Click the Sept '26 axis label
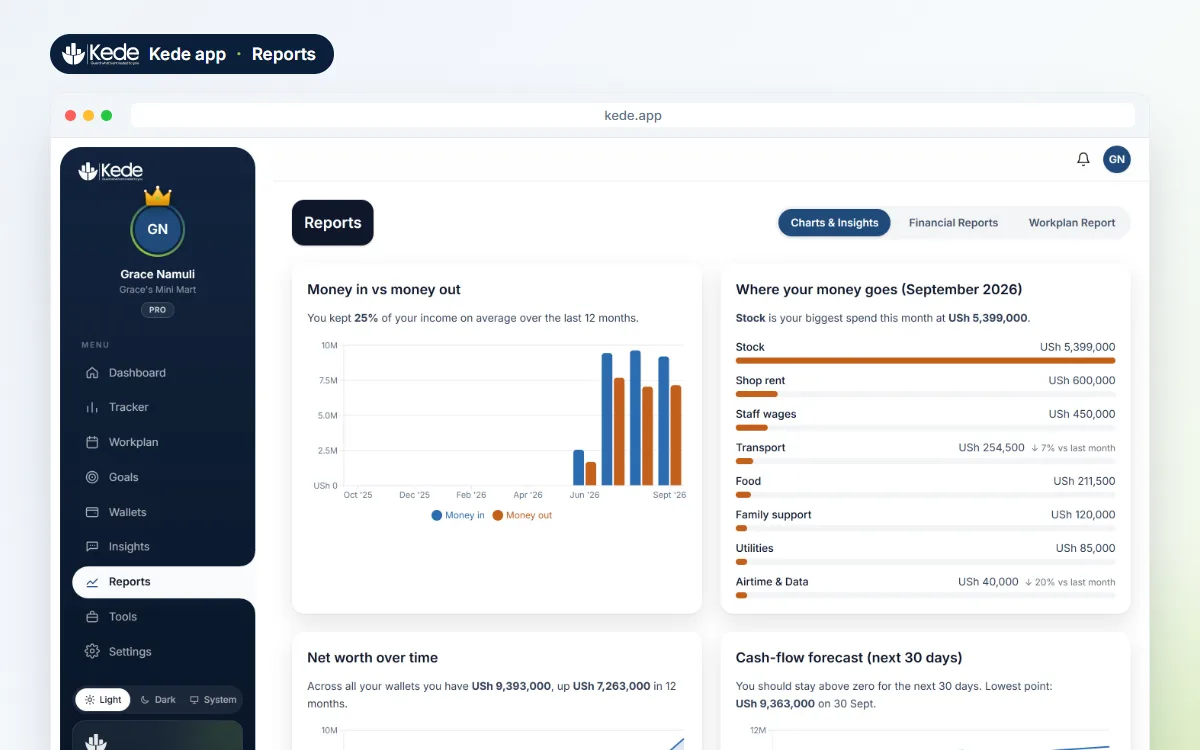1200x750 pixels. point(669,495)
